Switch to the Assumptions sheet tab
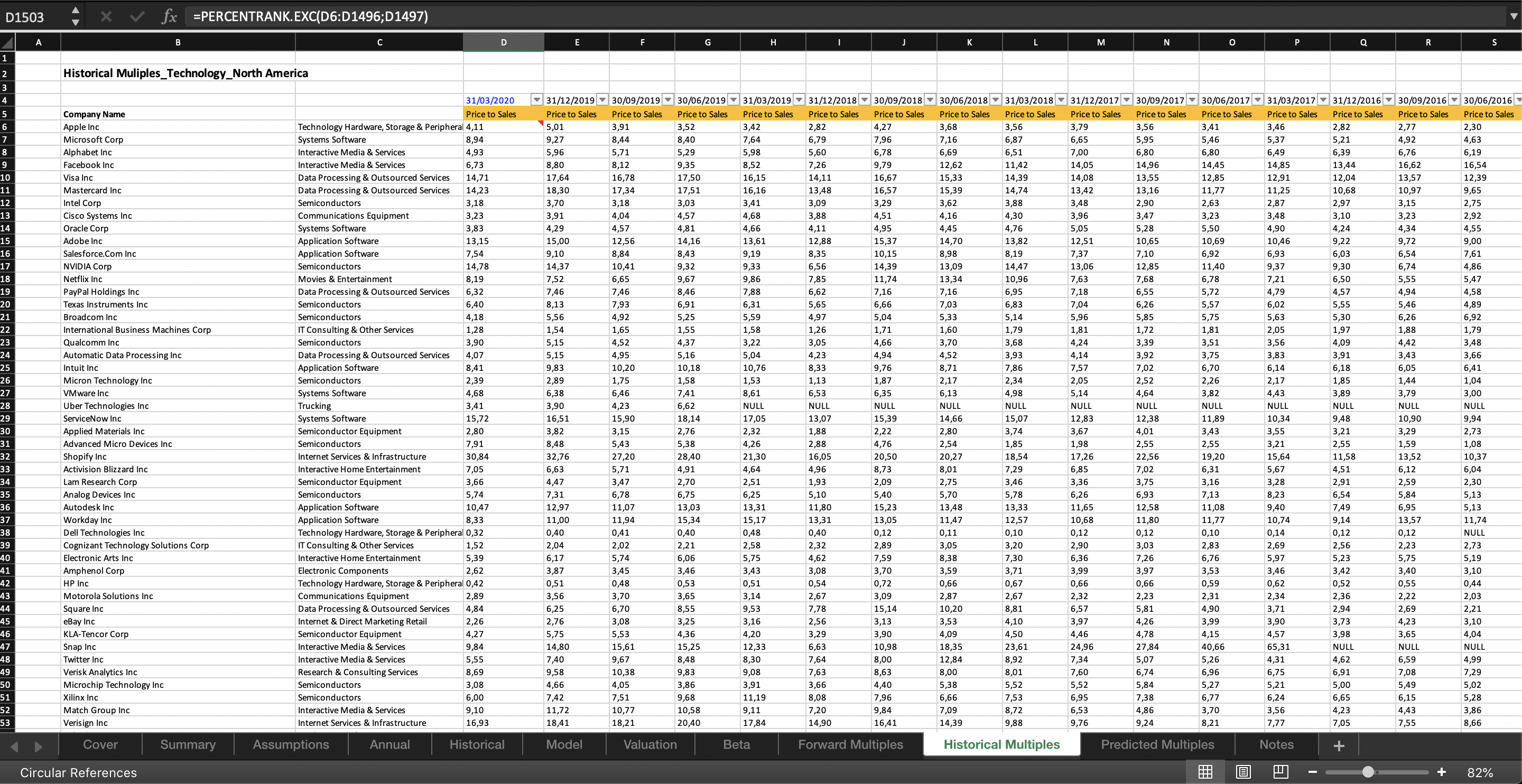The image size is (1522, 784). coord(291,744)
